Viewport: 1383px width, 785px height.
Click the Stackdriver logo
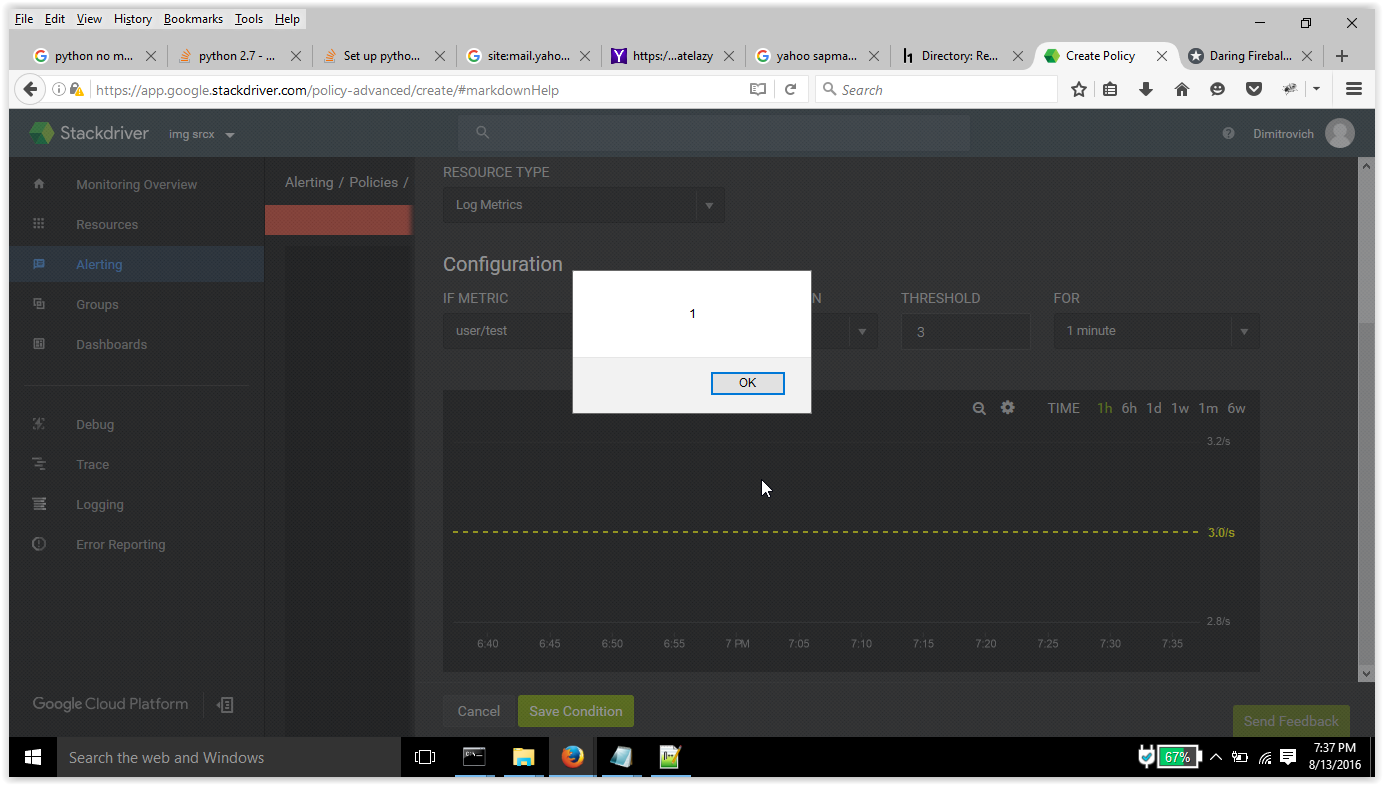(x=88, y=133)
